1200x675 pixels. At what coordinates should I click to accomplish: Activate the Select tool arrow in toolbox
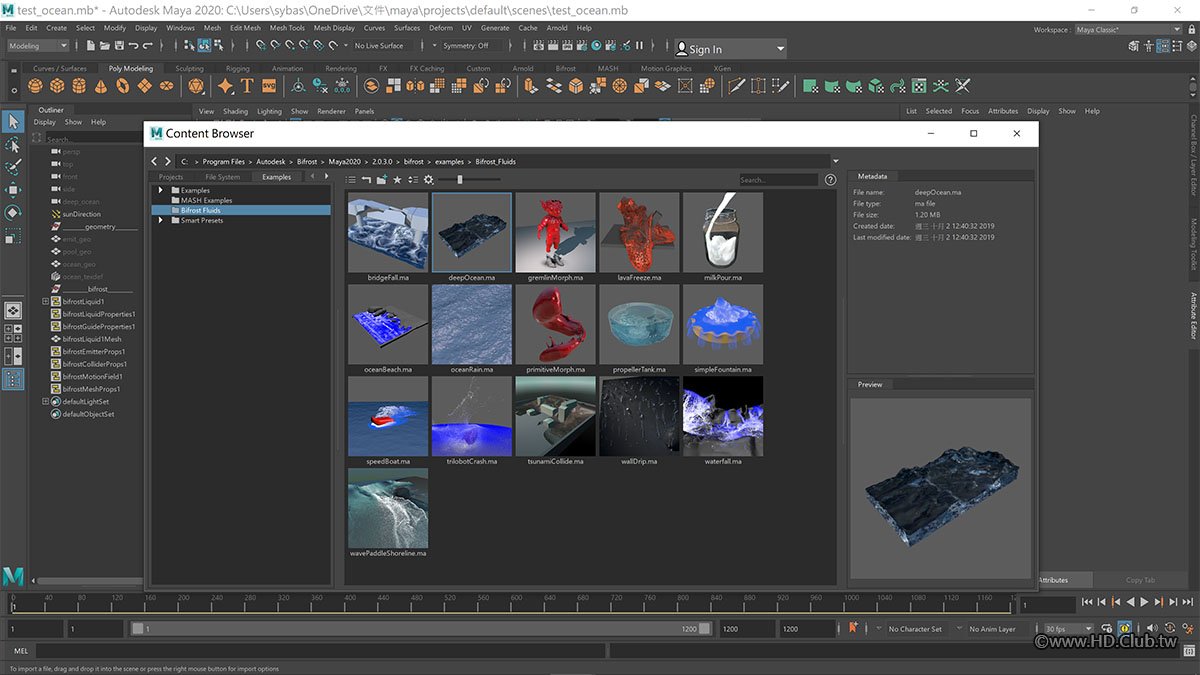pos(13,121)
